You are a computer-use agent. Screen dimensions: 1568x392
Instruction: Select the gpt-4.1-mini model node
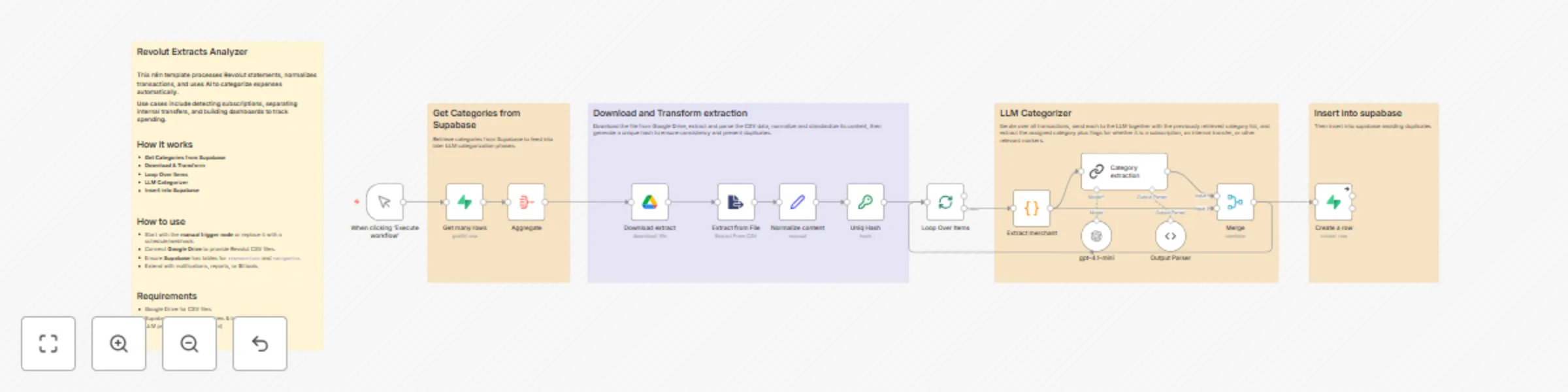tap(1096, 236)
